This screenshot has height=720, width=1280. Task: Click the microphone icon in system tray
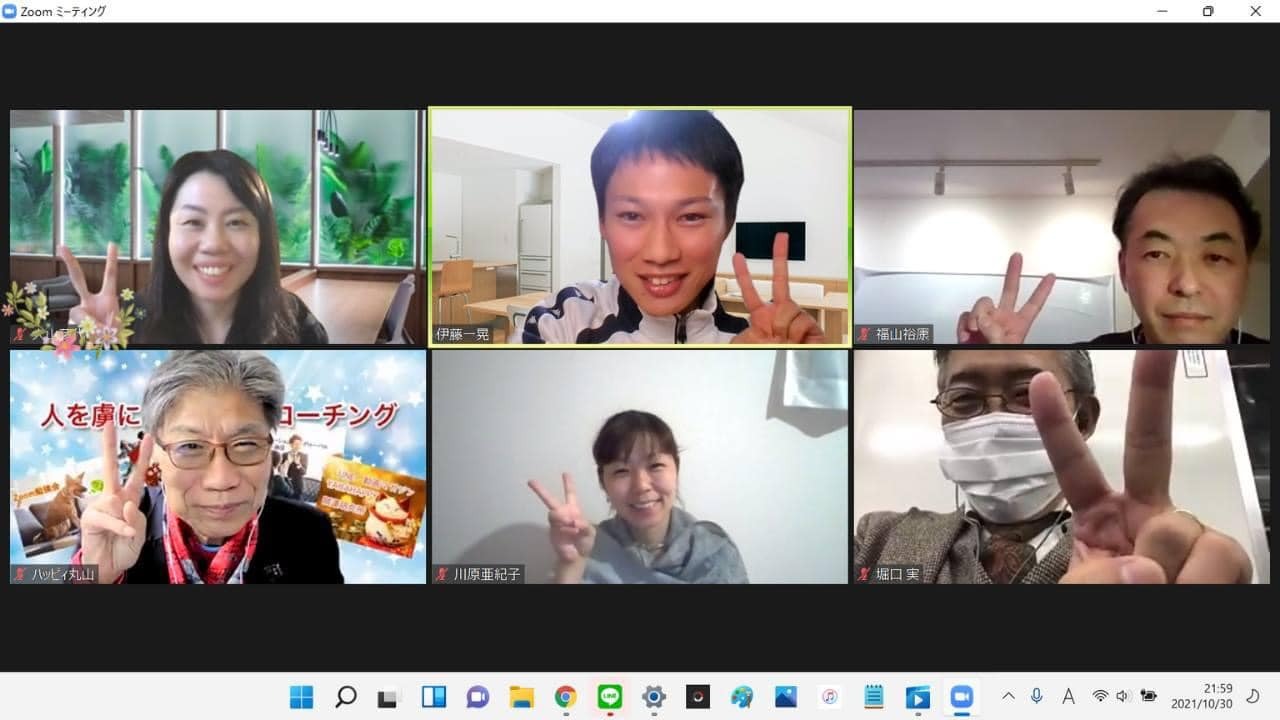(x=1037, y=696)
